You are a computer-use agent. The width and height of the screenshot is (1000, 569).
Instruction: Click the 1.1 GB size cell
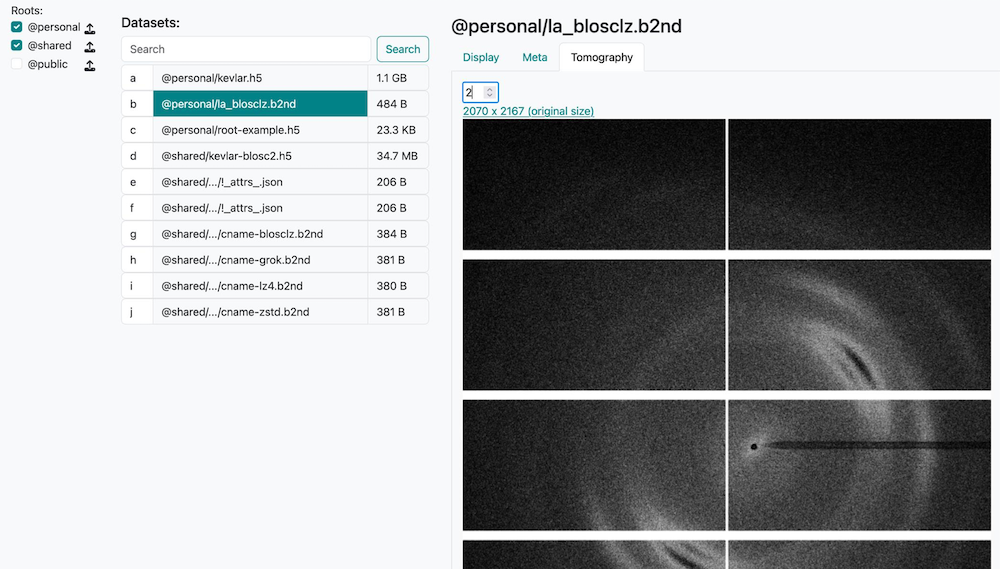pyautogui.click(x=398, y=78)
